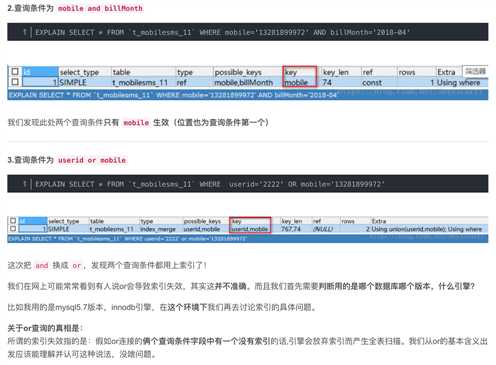
Task: Click the 'key_len' header above '767,74'
Action: [x=292, y=221]
